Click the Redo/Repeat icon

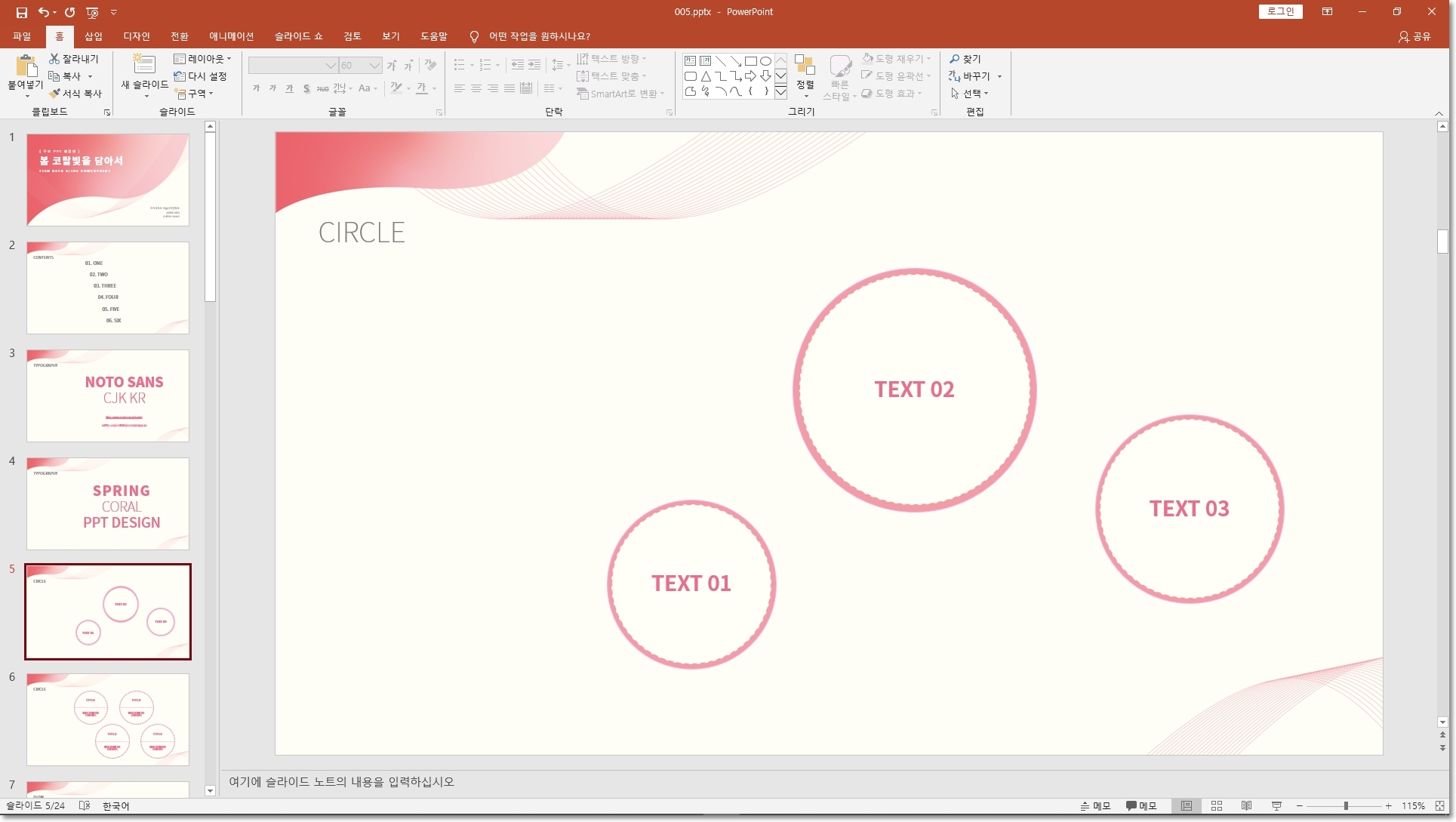pos(69,12)
